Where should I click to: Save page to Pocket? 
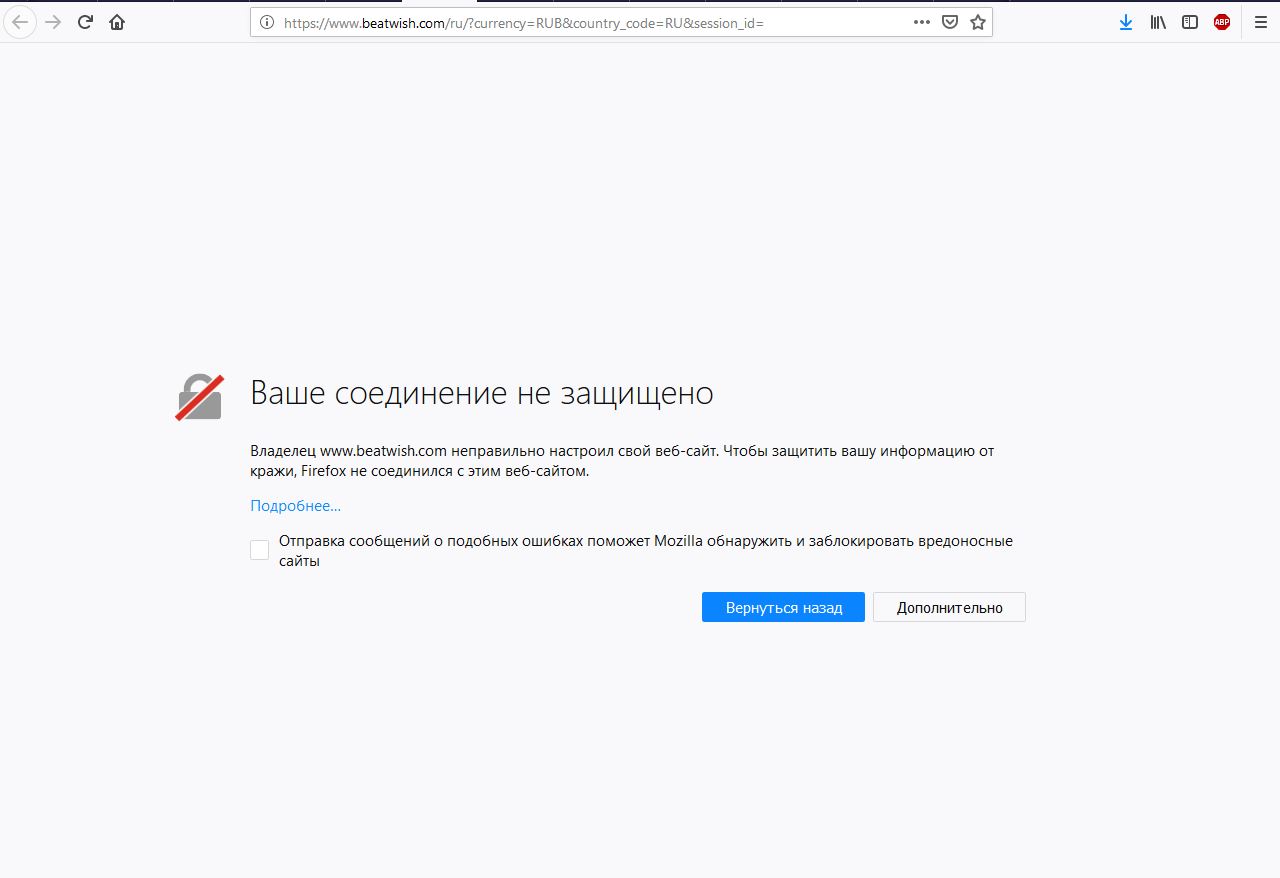950,22
